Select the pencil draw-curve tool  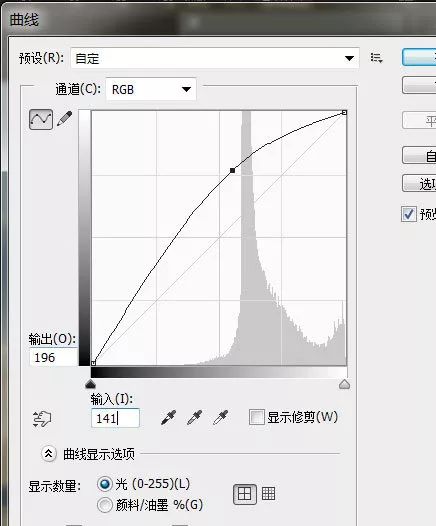pos(65,119)
